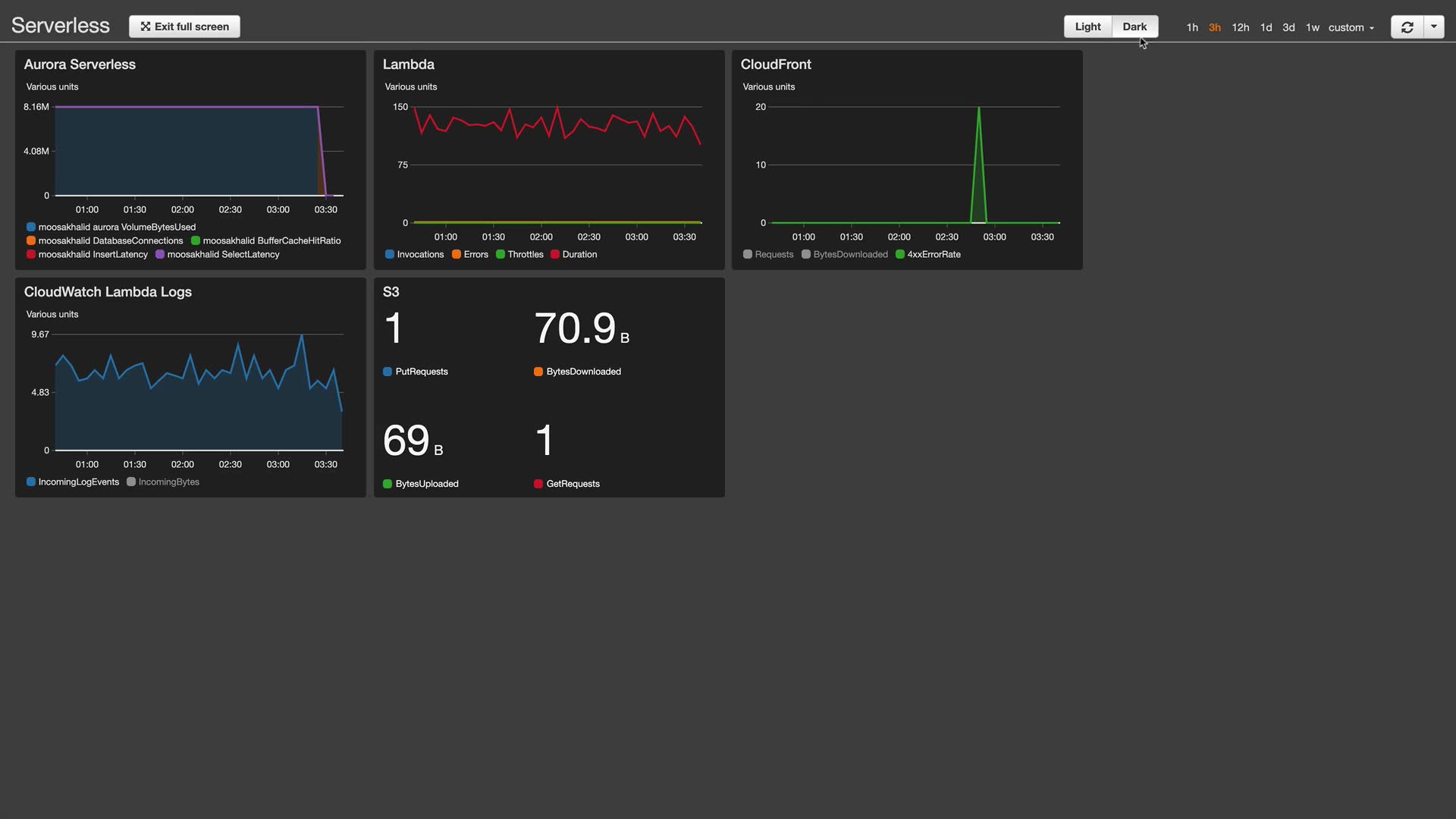Image resolution: width=1456 pixels, height=819 pixels.
Task: Click the Aurora Serverless widget title
Action: tap(80, 64)
